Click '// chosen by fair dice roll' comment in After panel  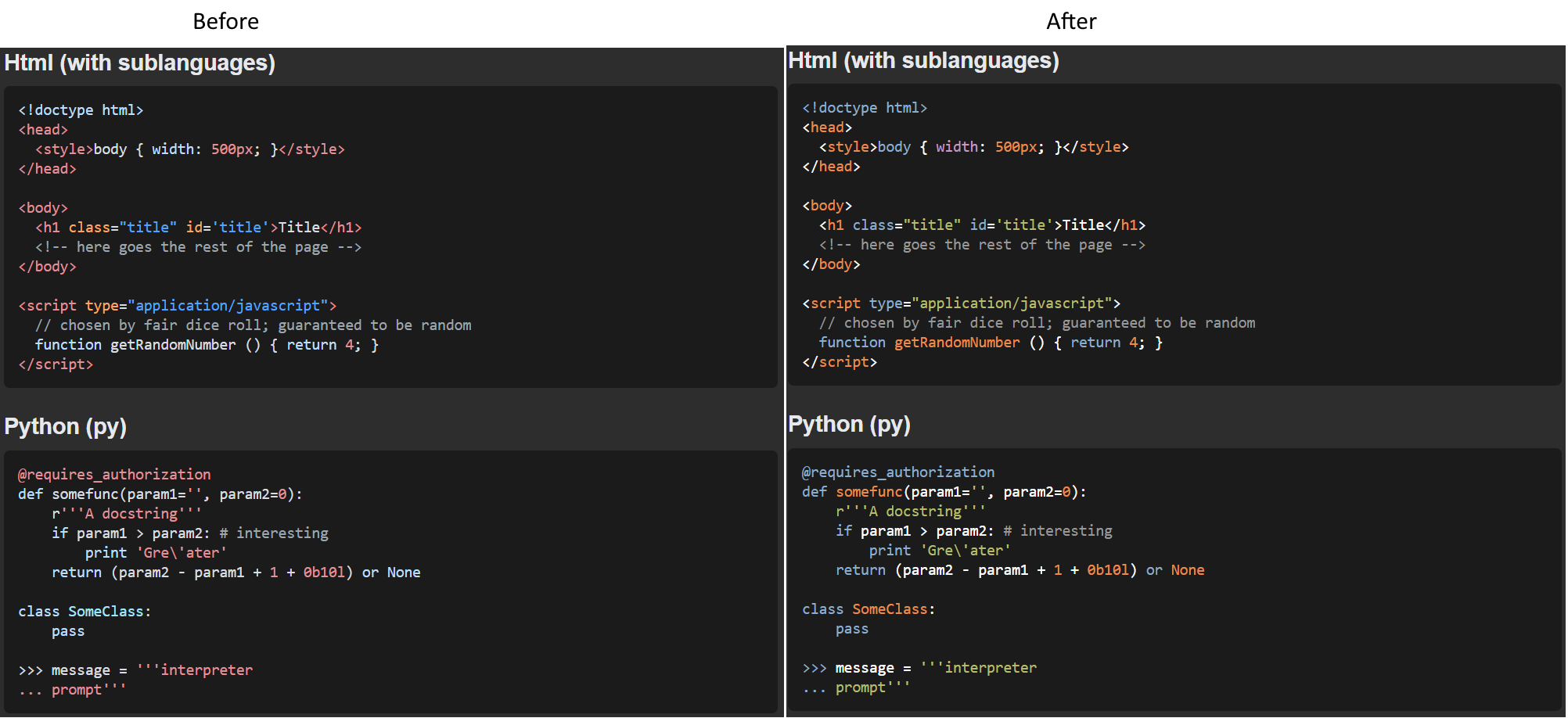click(1037, 323)
